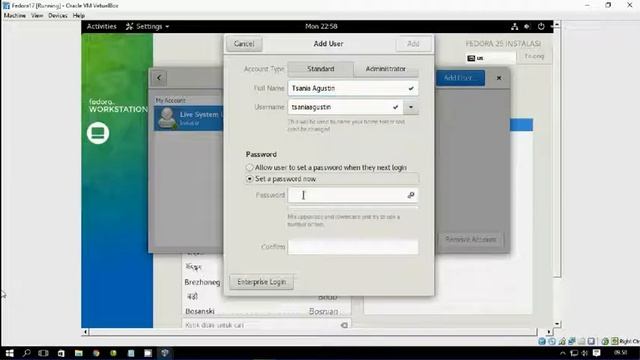
Task: Open the Username suggestions dropdown arrow
Action: (411, 107)
